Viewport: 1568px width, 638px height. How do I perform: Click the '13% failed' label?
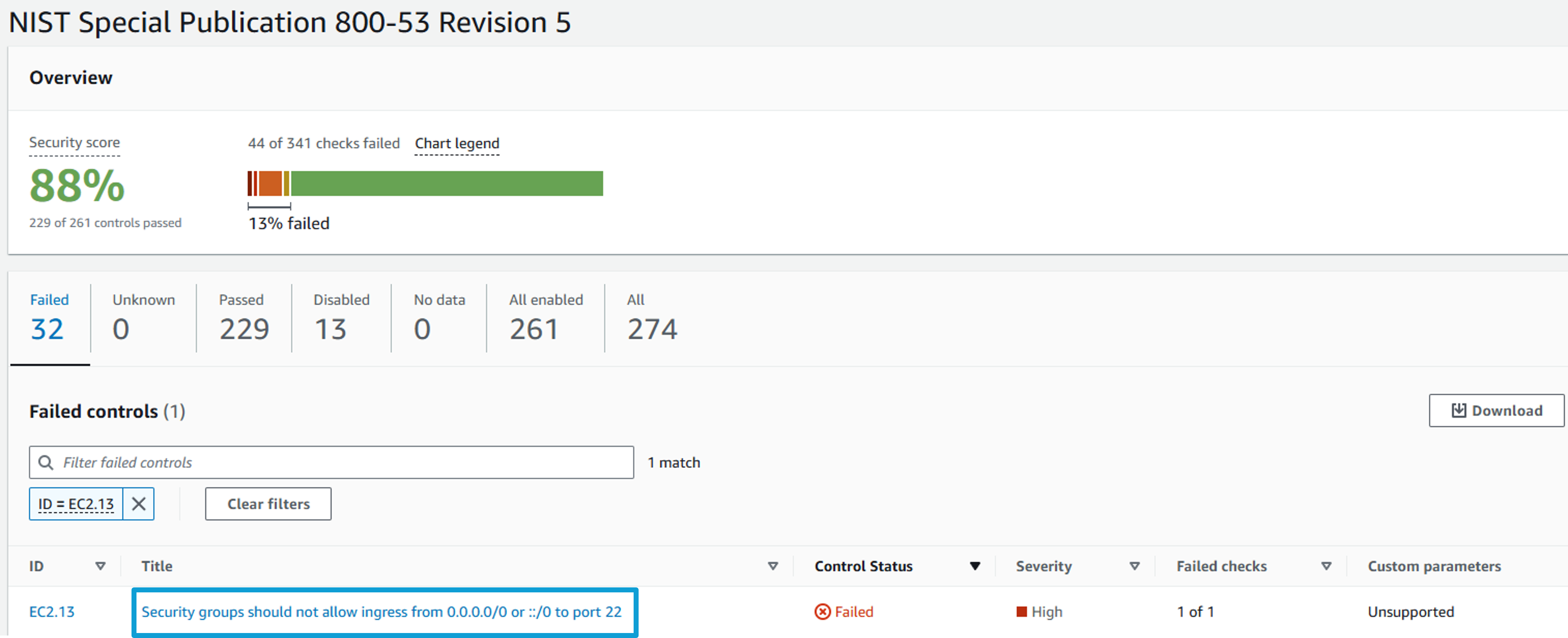(289, 223)
